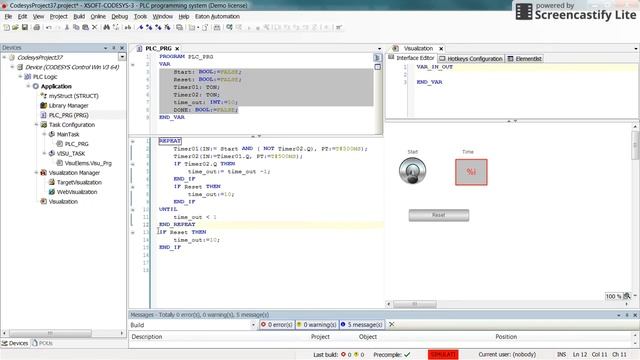
Task: Click the TargetVisualization tree icon
Action: [51, 182]
